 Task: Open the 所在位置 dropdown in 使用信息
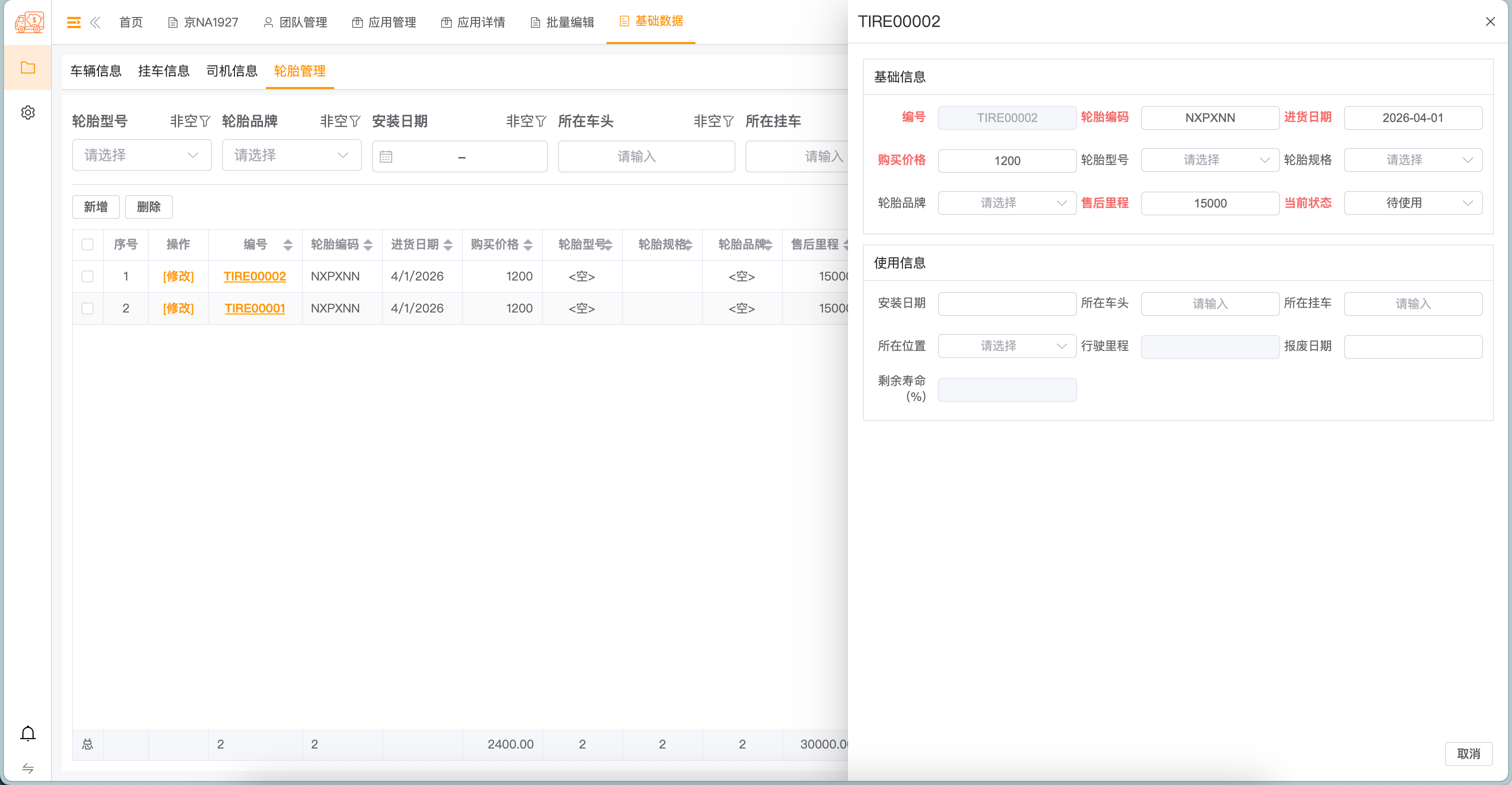coord(1006,346)
